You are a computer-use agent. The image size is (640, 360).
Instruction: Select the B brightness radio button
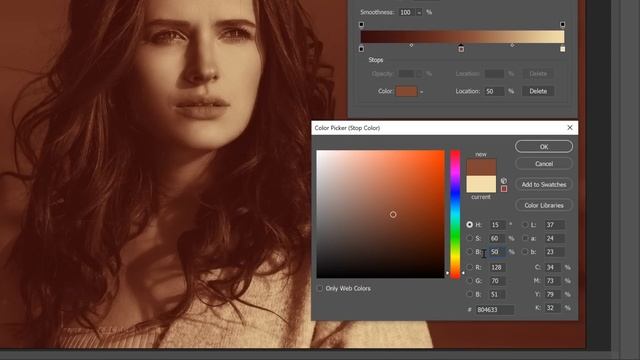(x=470, y=251)
